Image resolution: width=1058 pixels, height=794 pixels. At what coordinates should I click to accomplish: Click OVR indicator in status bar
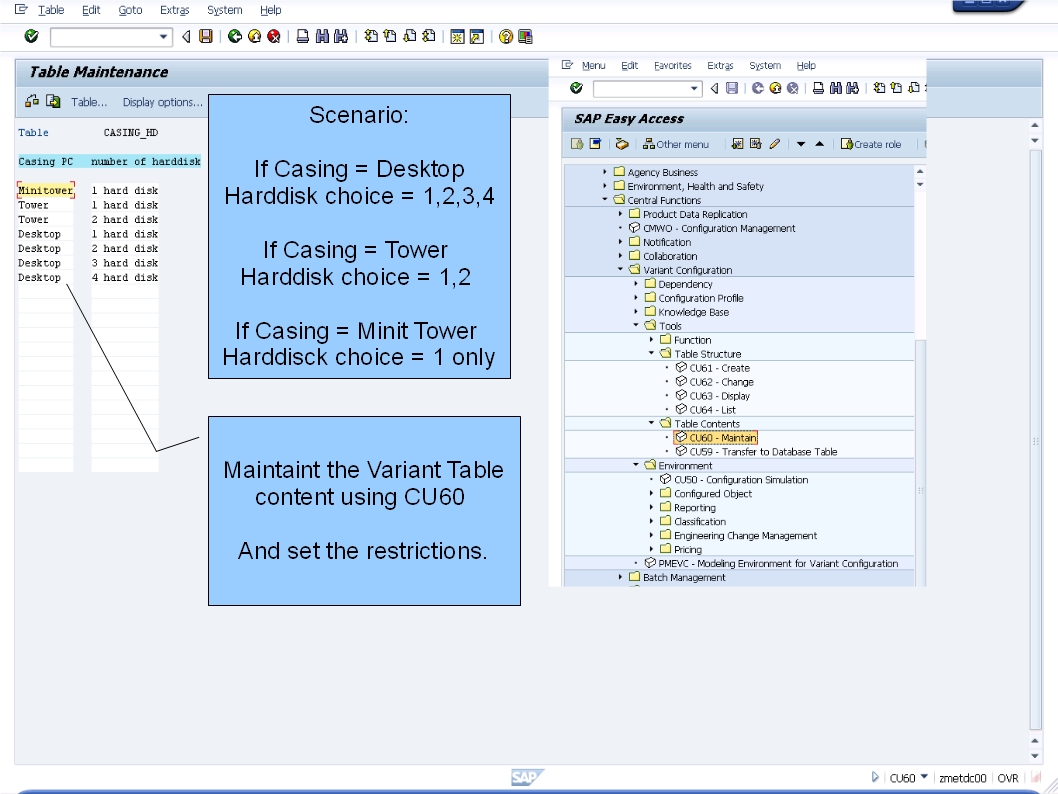(x=1007, y=778)
